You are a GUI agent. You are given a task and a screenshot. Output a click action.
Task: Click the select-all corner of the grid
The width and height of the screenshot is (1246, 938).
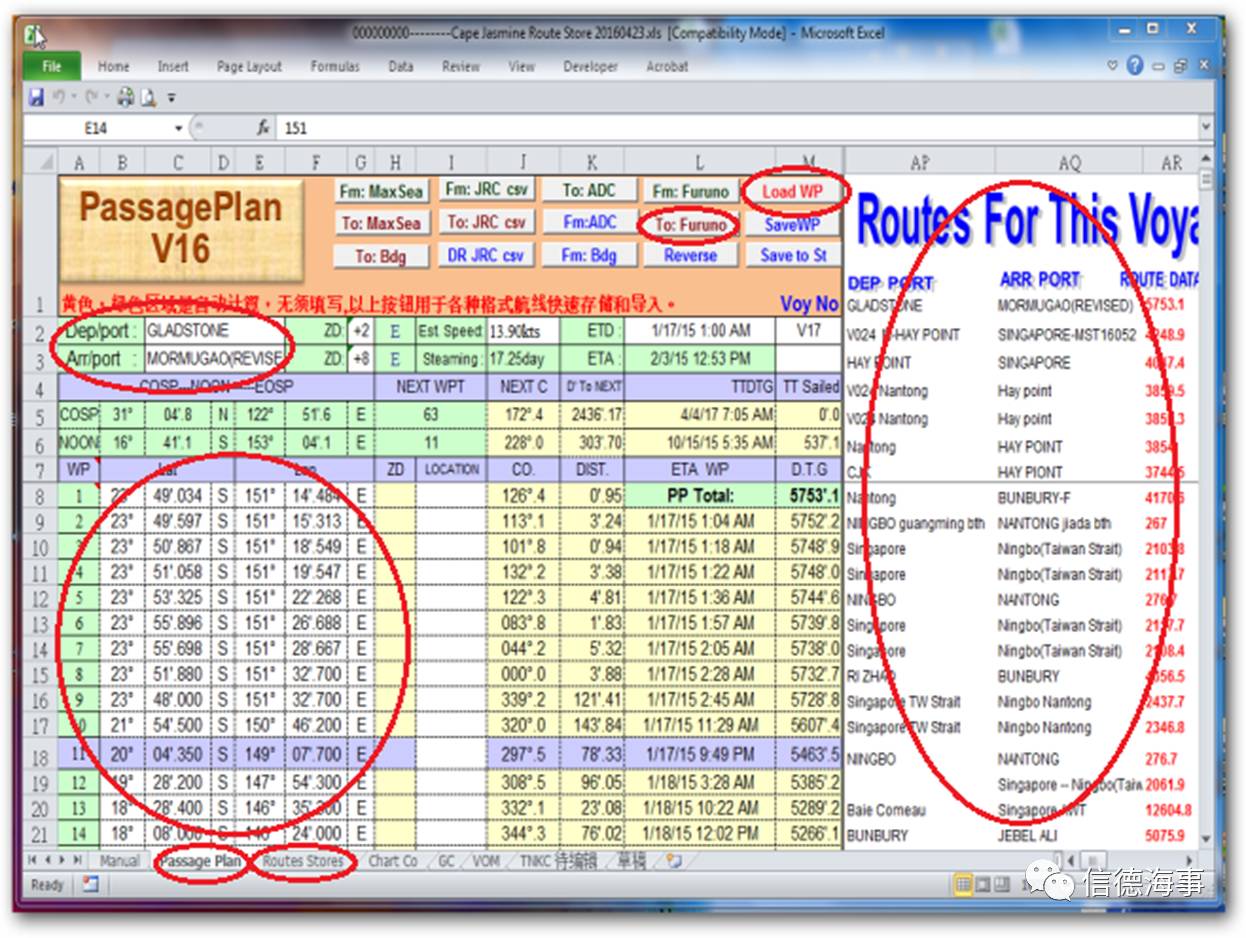[x=42, y=162]
